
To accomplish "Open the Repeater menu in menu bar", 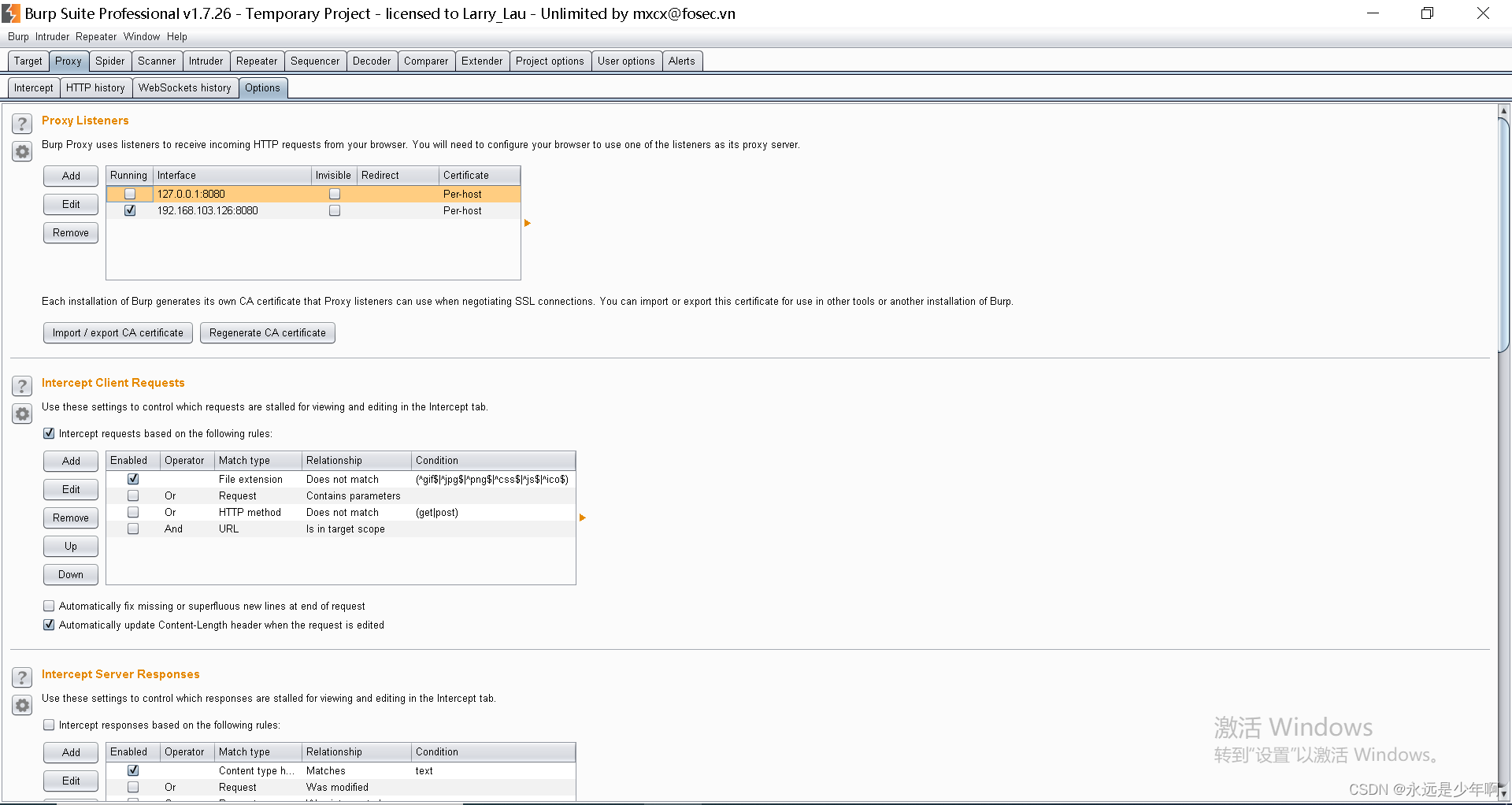I will [96, 37].
